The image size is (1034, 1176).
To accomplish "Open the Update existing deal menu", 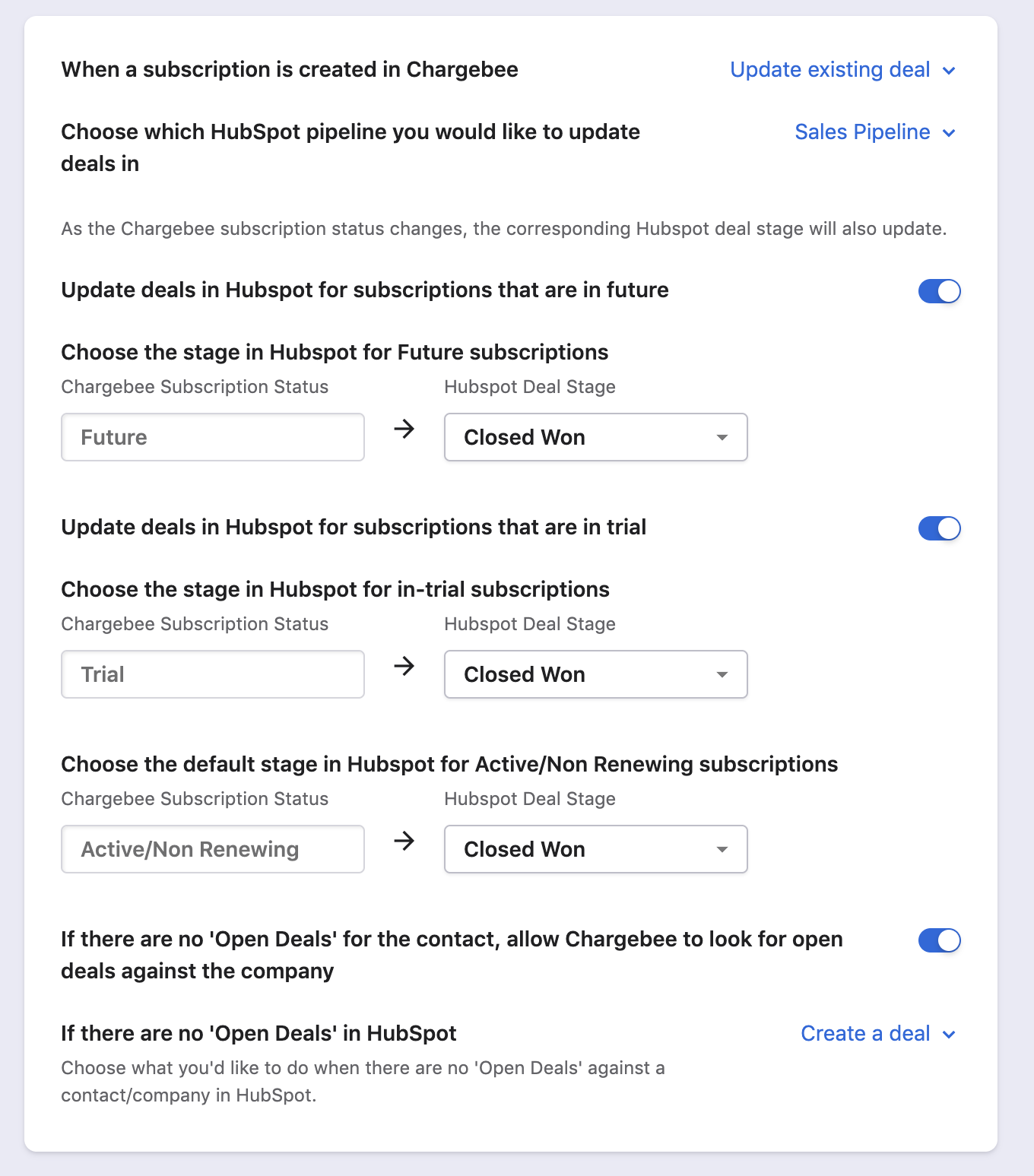I will (x=829, y=70).
